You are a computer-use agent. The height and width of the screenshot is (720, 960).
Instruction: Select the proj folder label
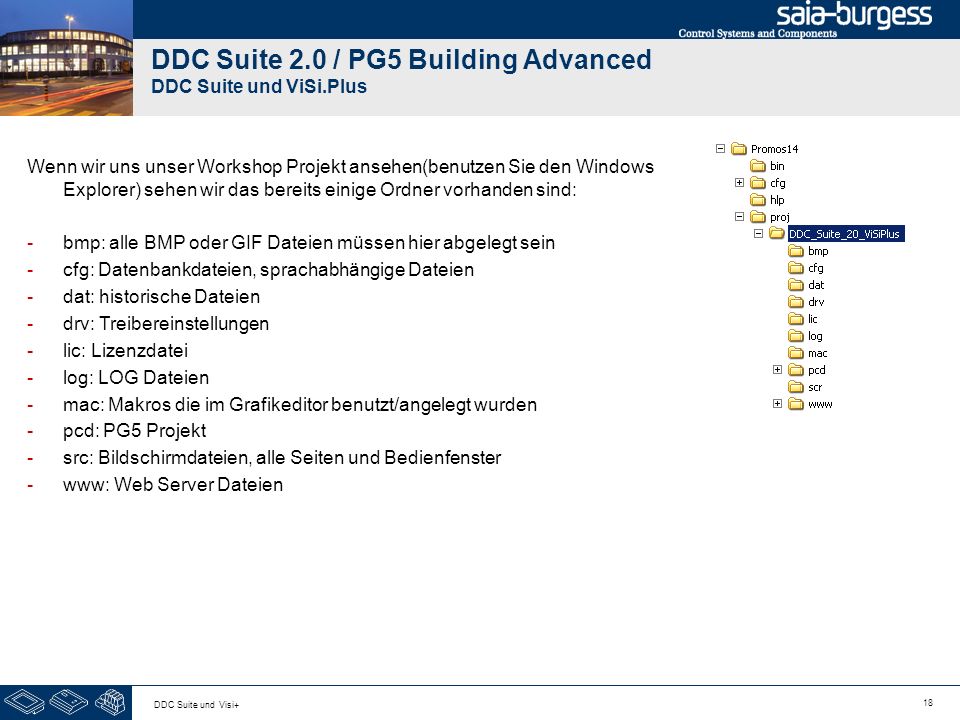coord(780,217)
